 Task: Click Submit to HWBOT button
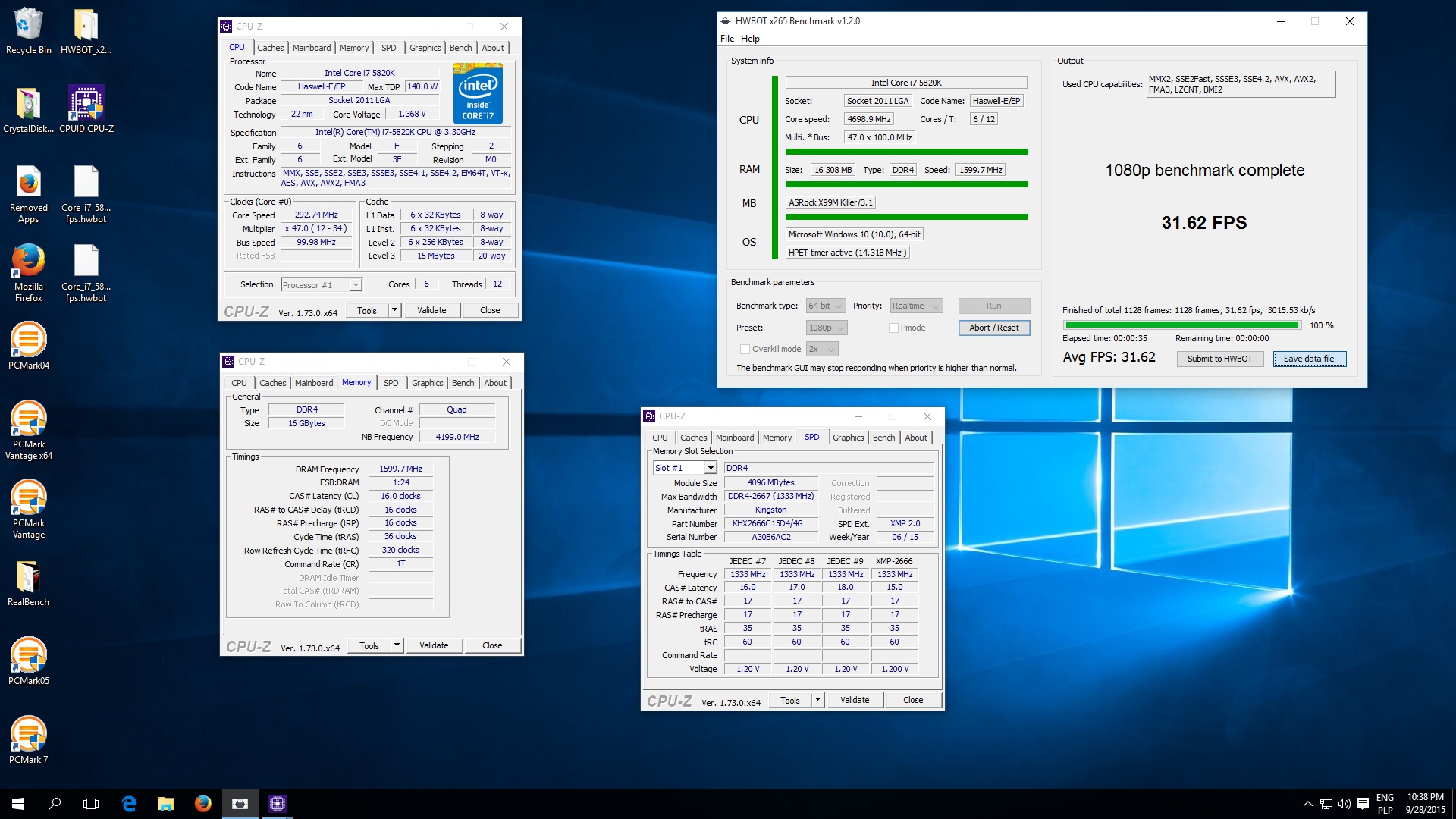coord(1219,359)
